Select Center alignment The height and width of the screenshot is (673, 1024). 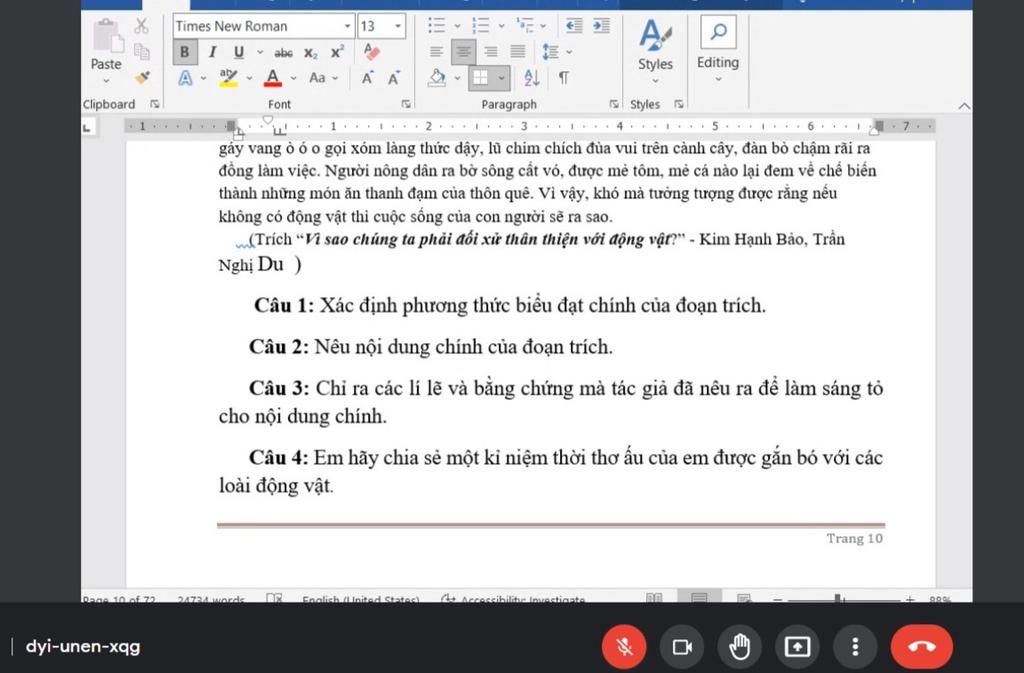pyautogui.click(x=463, y=52)
